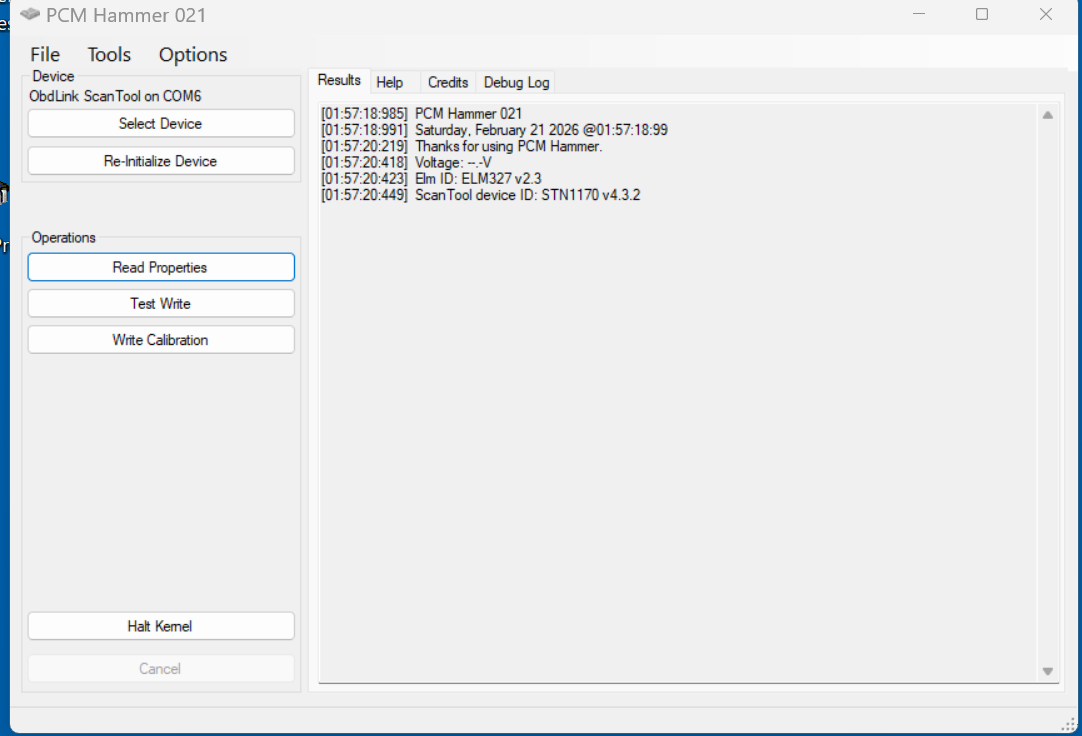This screenshot has height=736, width=1082.
Task: Close the PCM Hammer window
Action: 1046,15
